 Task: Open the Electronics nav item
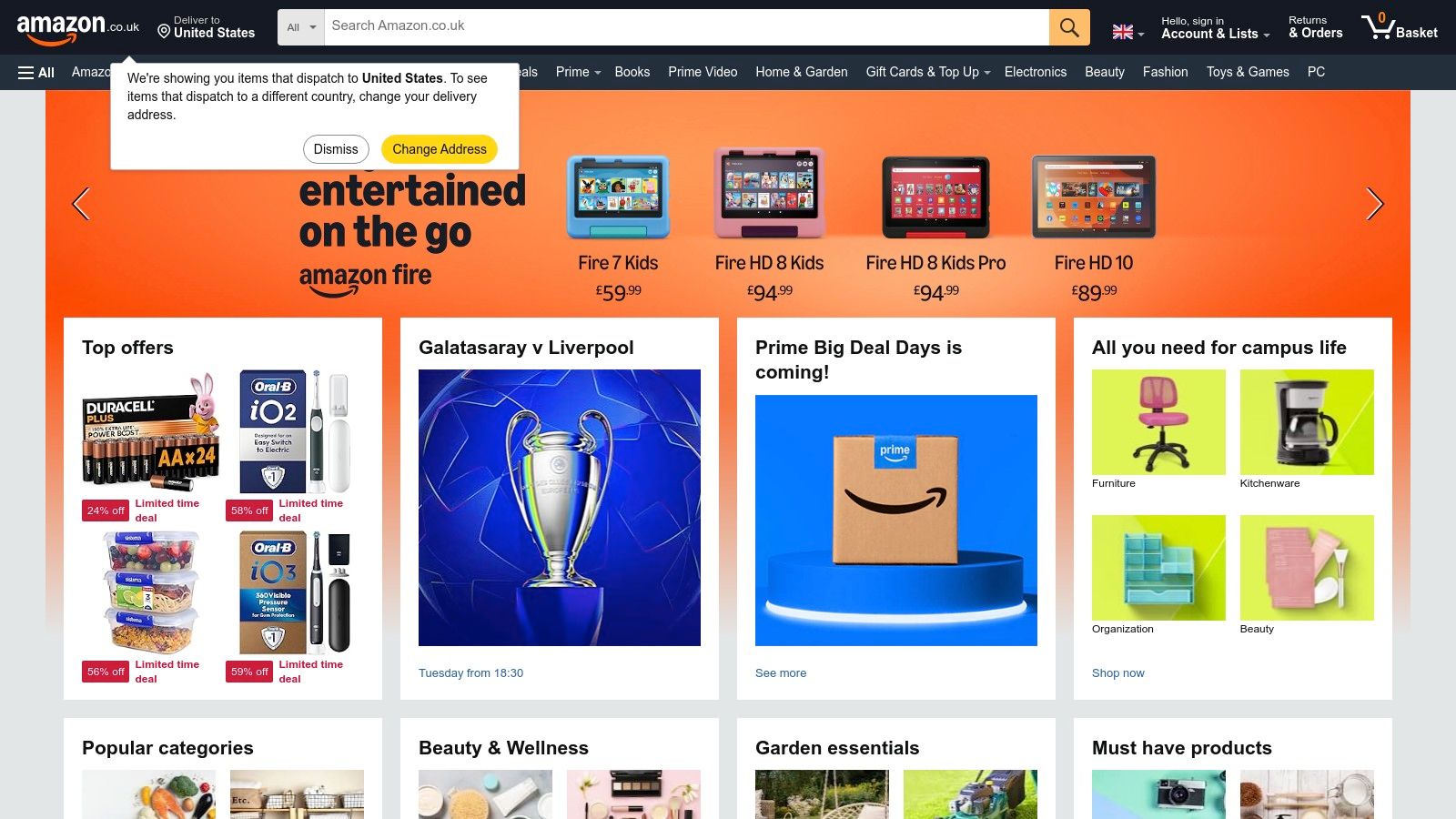(x=1035, y=72)
